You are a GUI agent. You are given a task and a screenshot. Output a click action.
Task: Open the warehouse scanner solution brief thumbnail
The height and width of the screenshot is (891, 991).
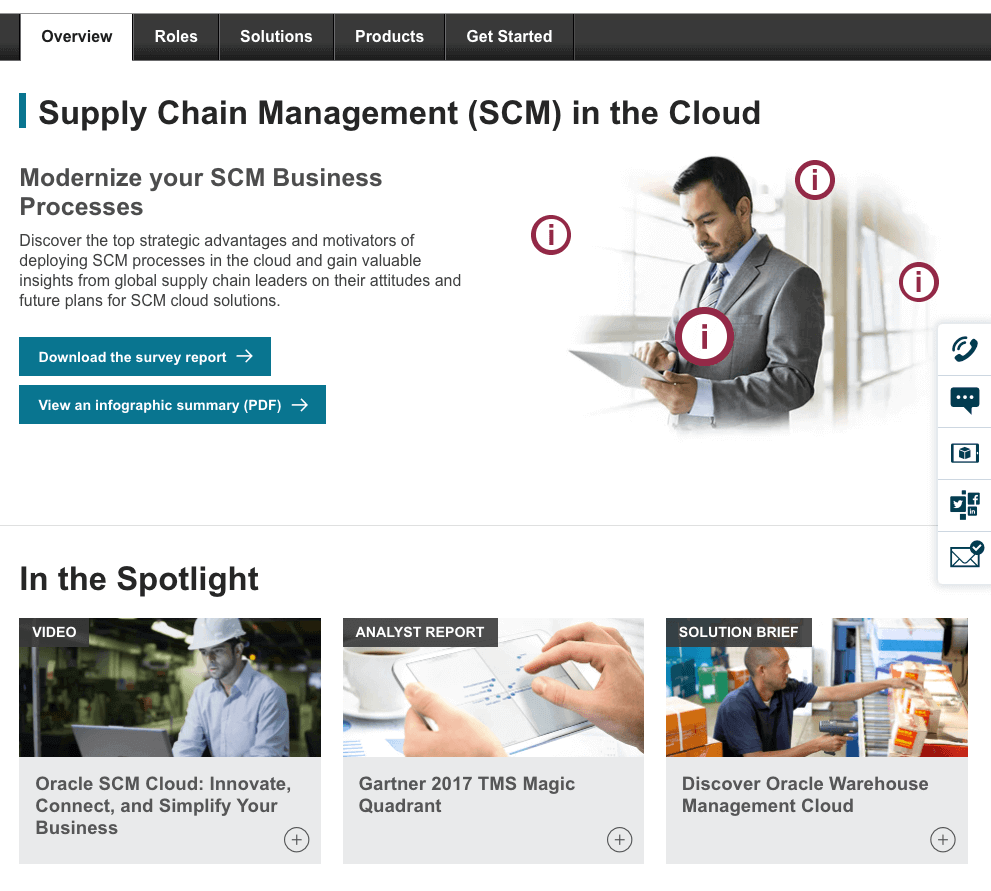[816, 688]
